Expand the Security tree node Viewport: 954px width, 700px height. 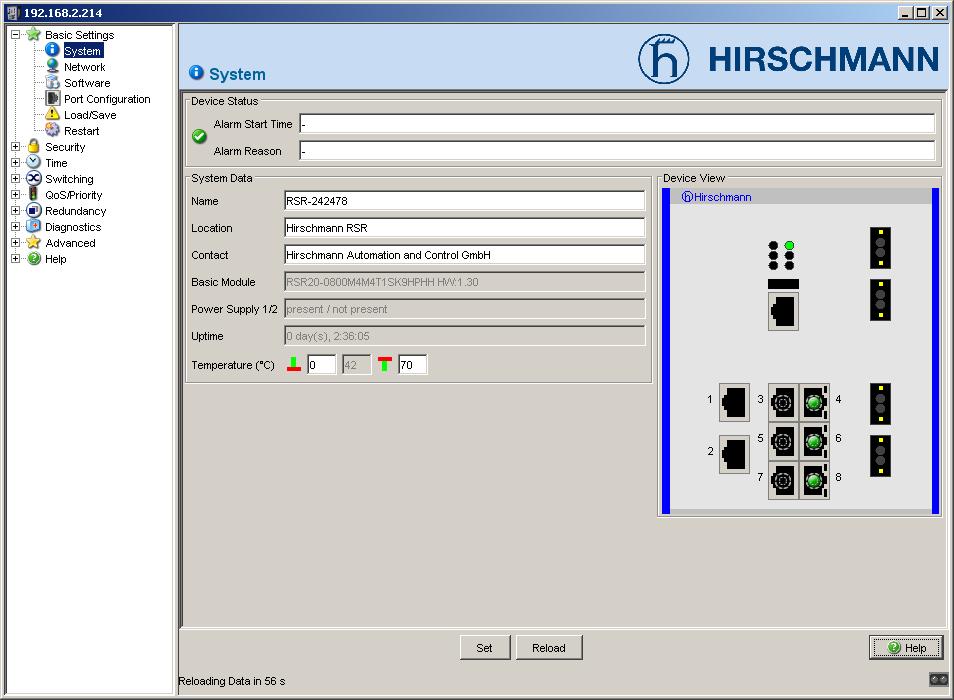coord(15,147)
